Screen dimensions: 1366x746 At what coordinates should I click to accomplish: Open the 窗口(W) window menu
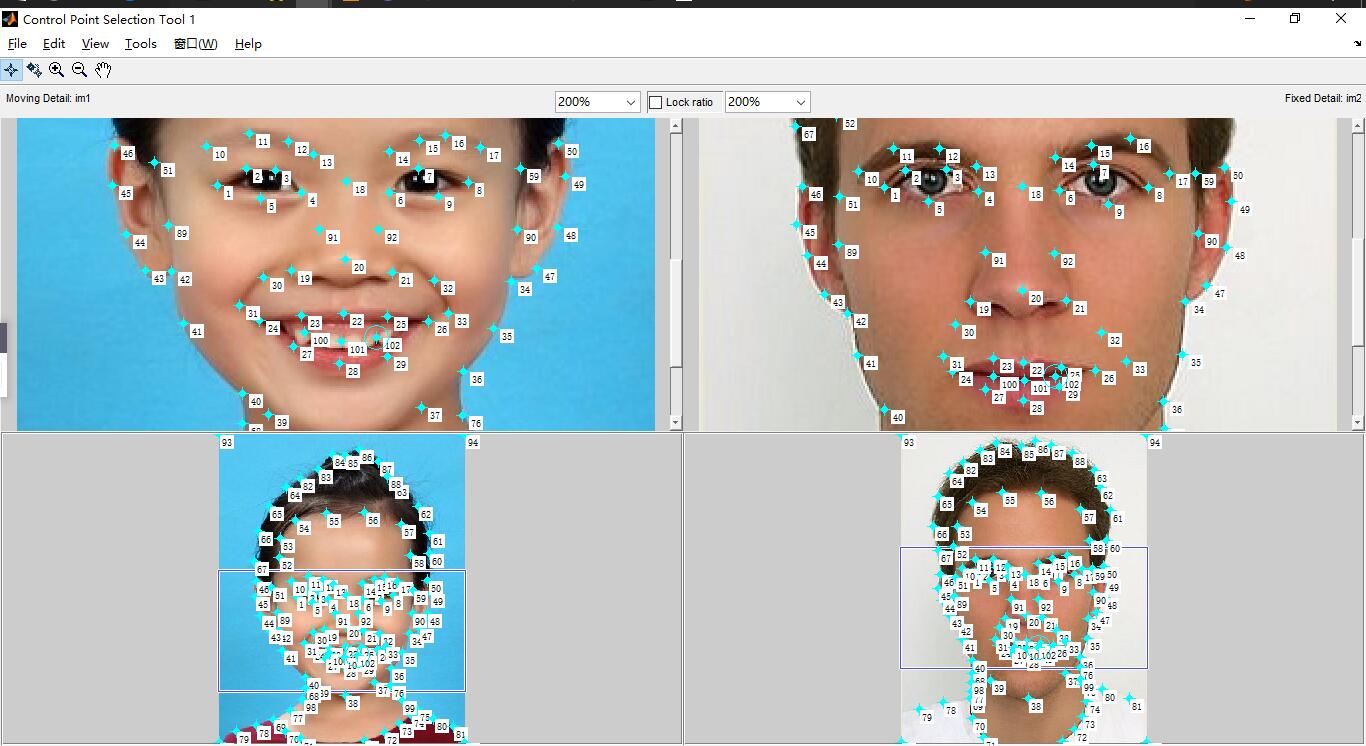[195, 44]
